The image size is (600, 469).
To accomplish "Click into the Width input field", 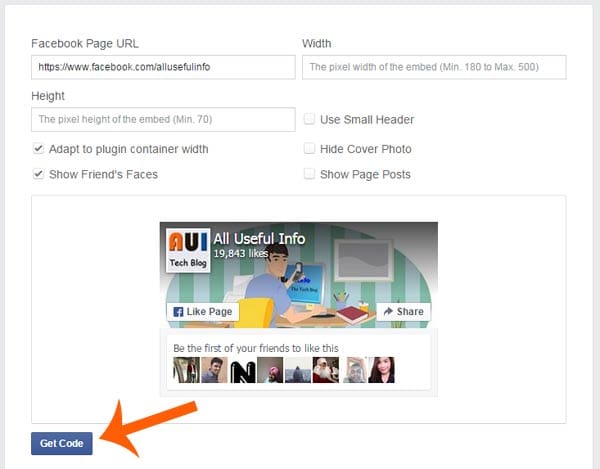I will coord(434,67).
